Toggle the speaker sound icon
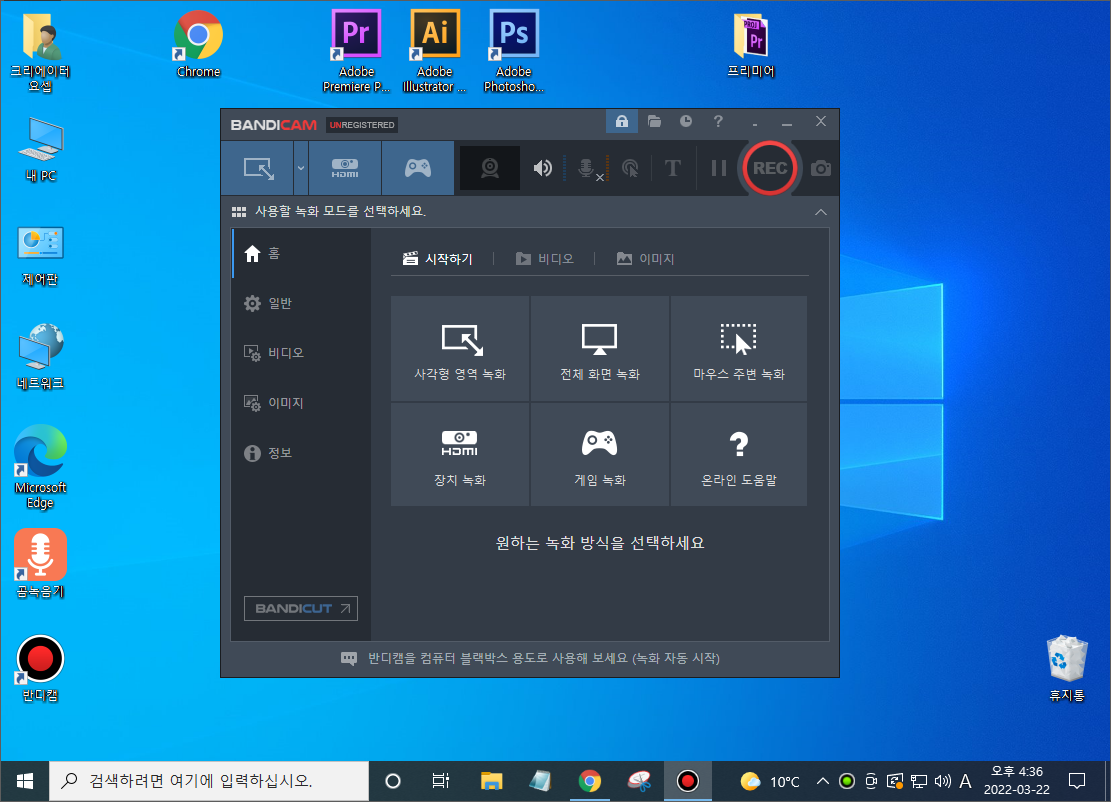Screen dimensions: 1111x802 tap(543, 168)
